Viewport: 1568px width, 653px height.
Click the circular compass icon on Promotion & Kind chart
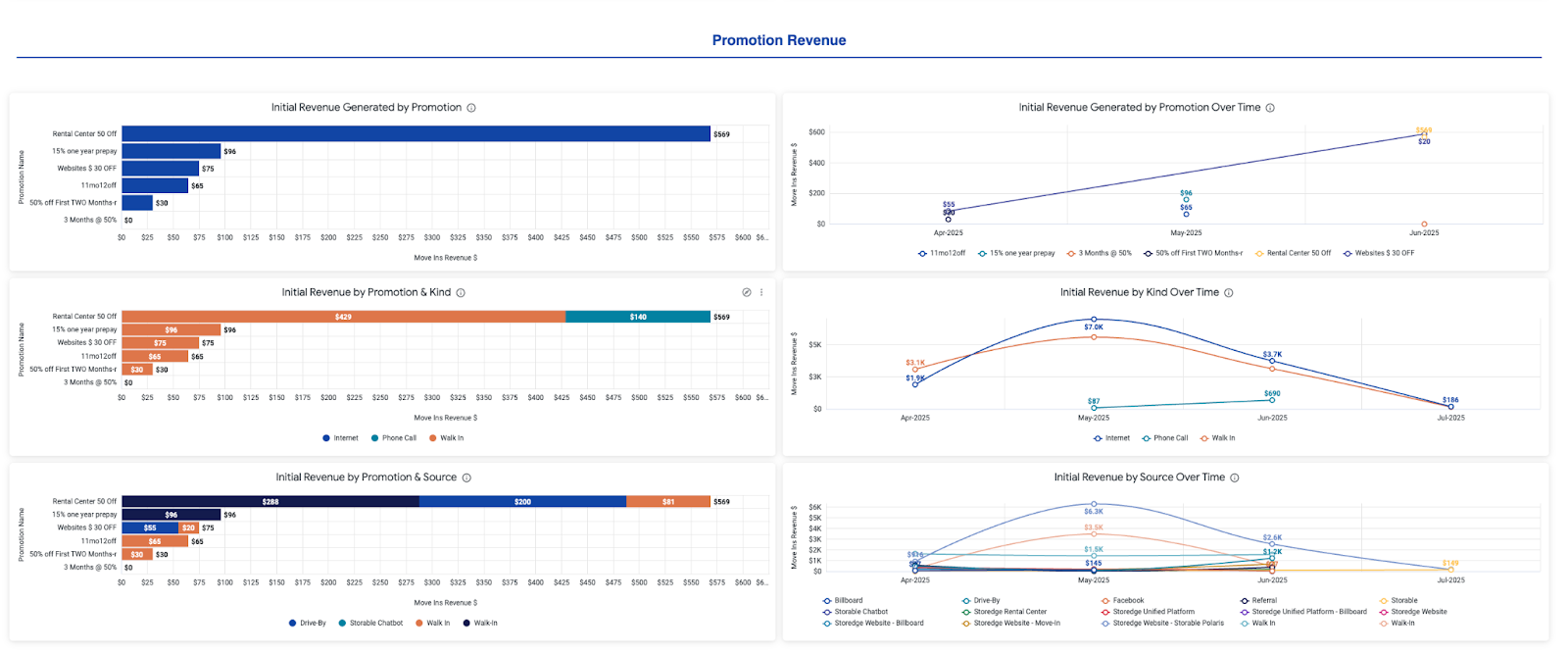(747, 292)
